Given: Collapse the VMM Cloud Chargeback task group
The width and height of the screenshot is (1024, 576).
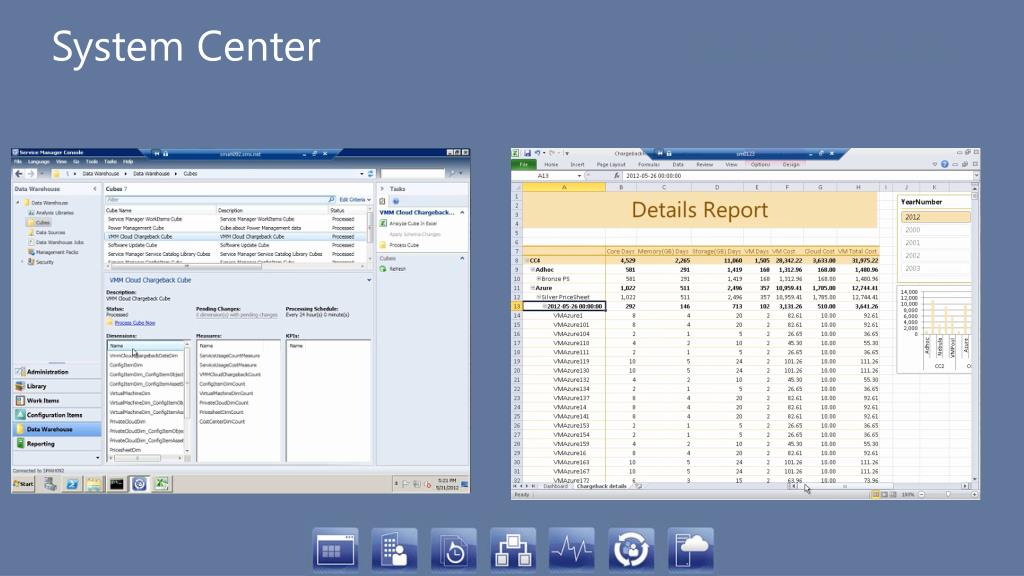Looking at the screenshot, I should pyautogui.click(x=462, y=213).
